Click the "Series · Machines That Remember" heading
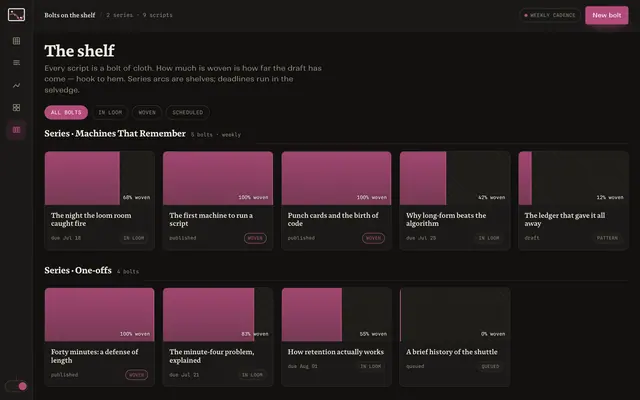Image resolution: width=640 pixels, height=400 pixels. (115, 133)
